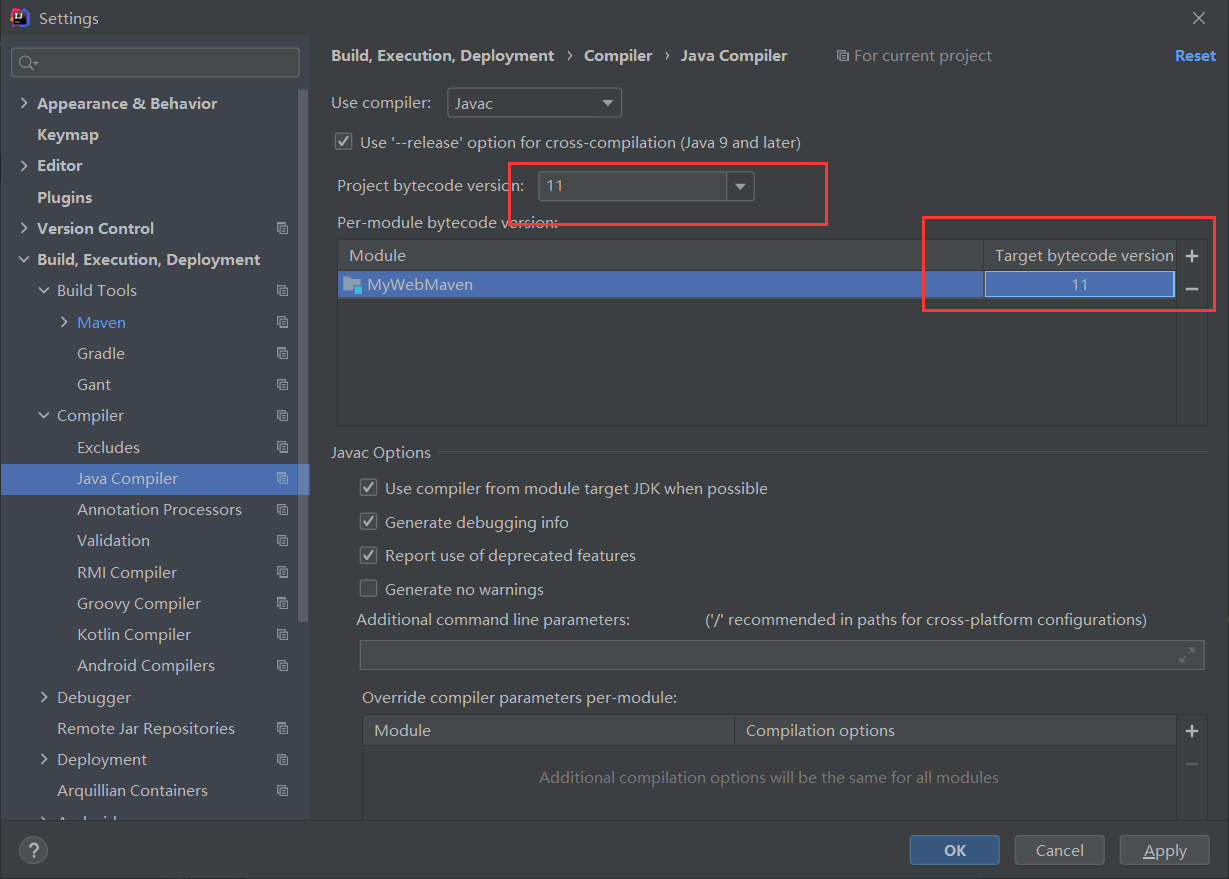Collapse the Compiler node
Image resolution: width=1229 pixels, height=879 pixels.
[x=44, y=415]
